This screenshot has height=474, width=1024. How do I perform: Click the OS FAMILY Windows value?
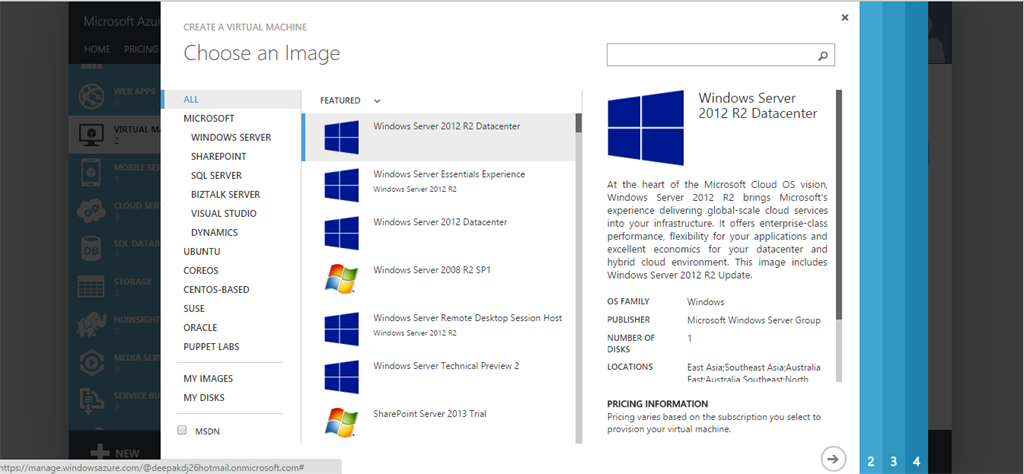click(x=705, y=302)
